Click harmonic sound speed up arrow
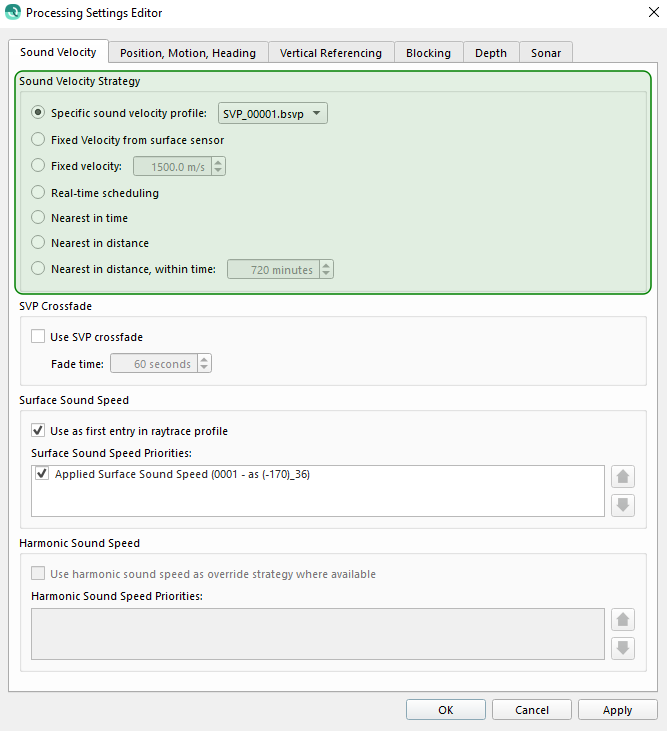Viewport: 667px width, 731px height. click(623, 620)
